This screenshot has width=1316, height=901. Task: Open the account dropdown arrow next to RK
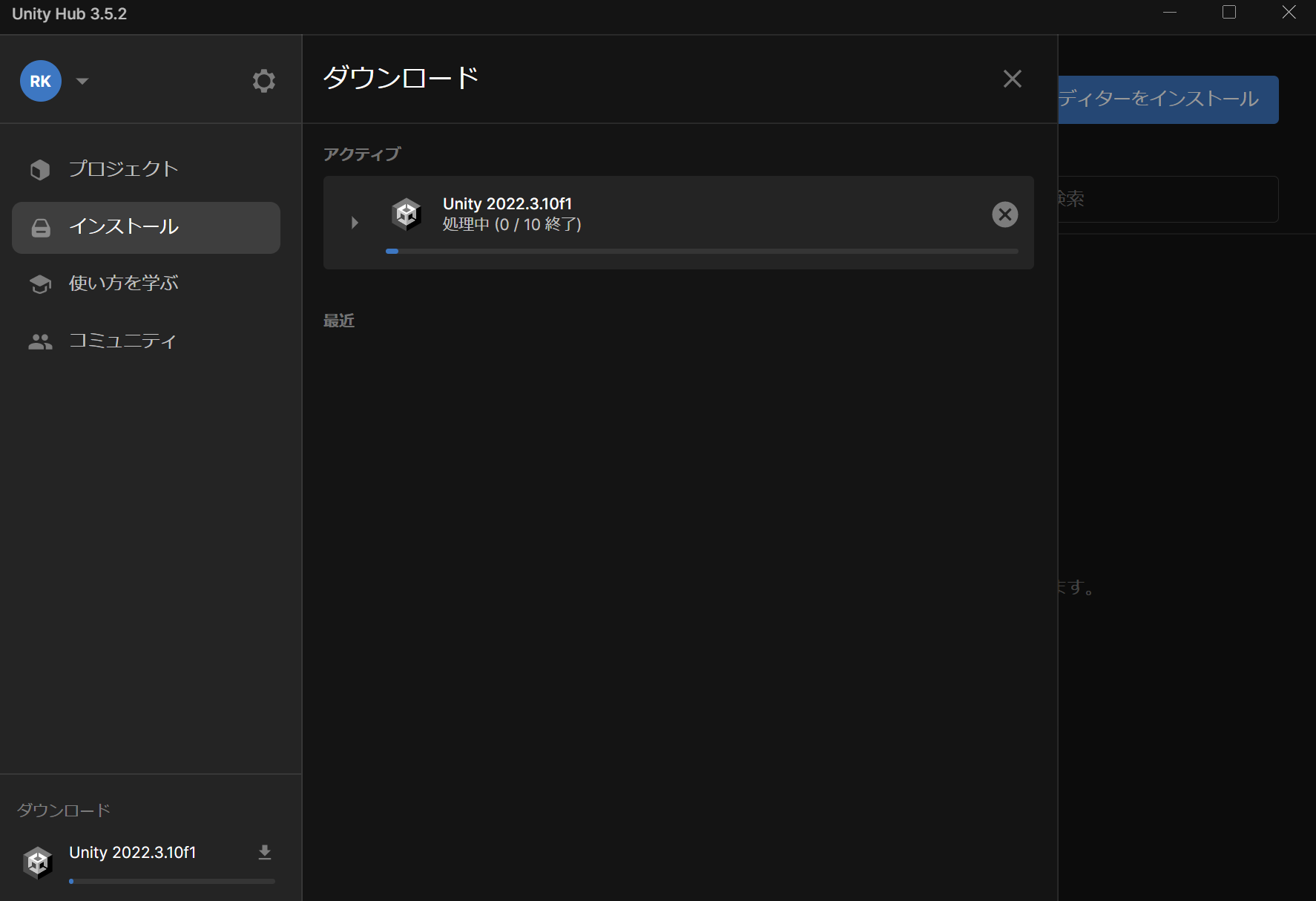[x=82, y=81]
